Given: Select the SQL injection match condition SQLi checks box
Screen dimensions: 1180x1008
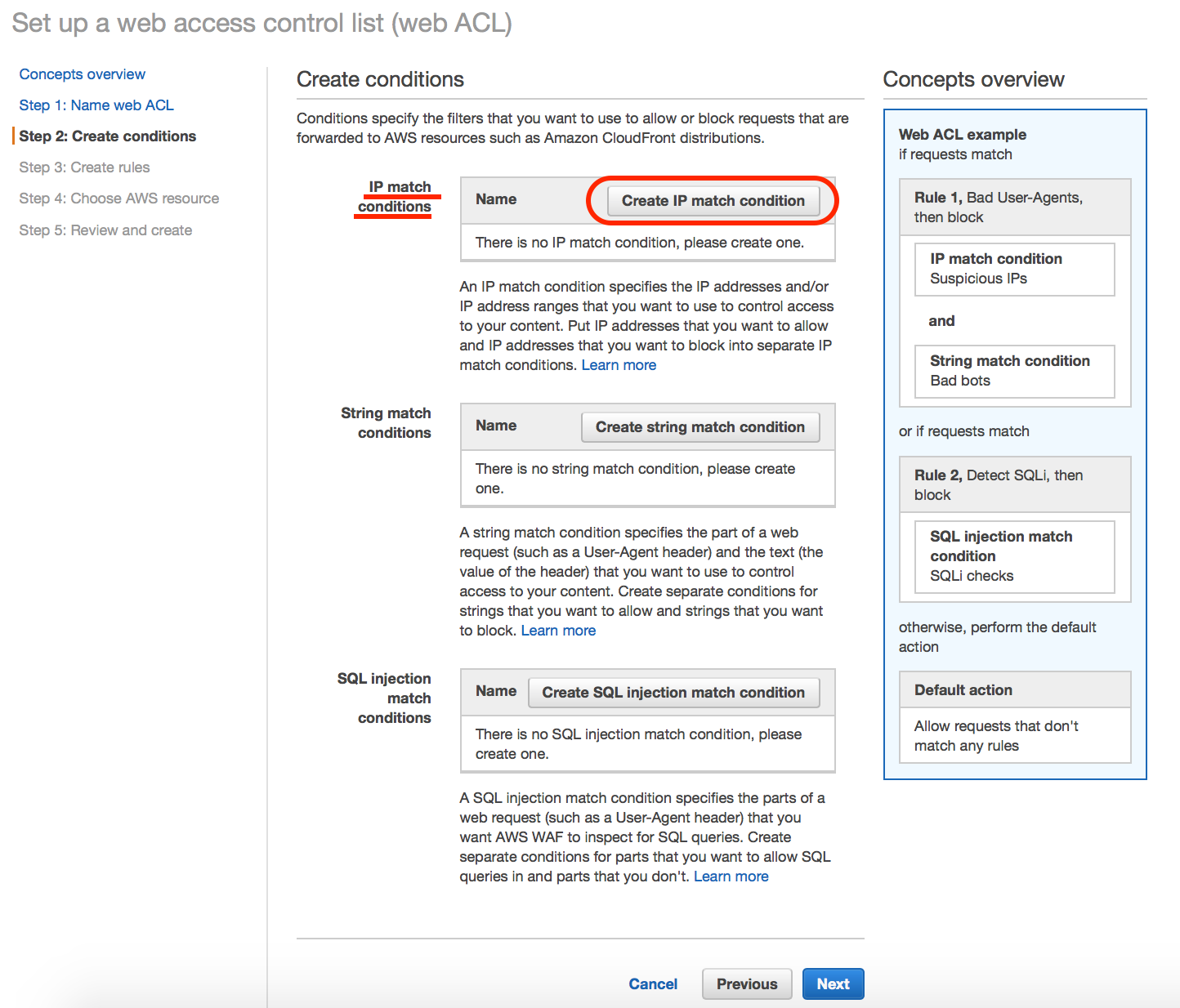Looking at the screenshot, I should click(1014, 556).
